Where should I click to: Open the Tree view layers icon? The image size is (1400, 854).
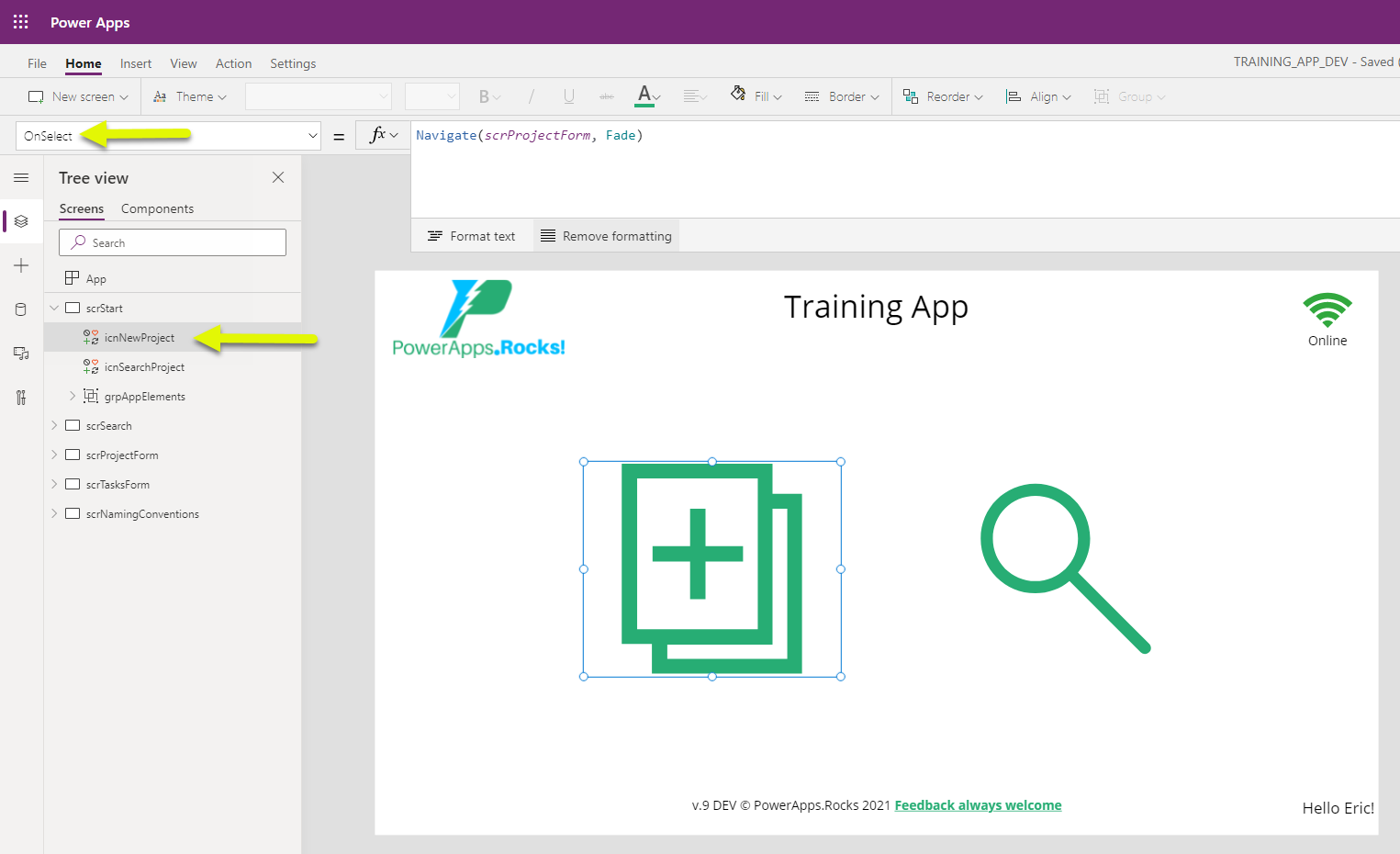[x=21, y=221]
